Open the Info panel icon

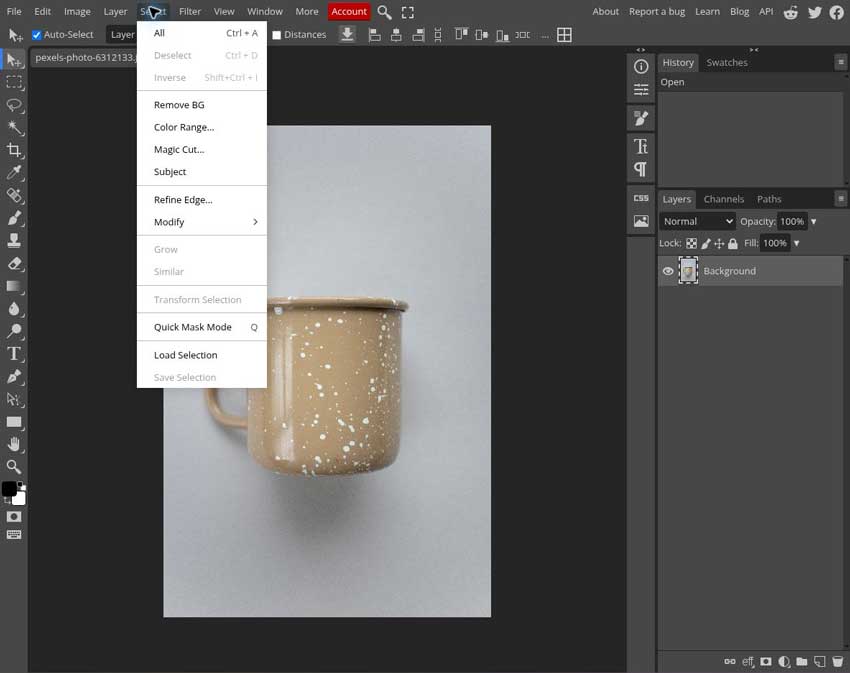641,66
